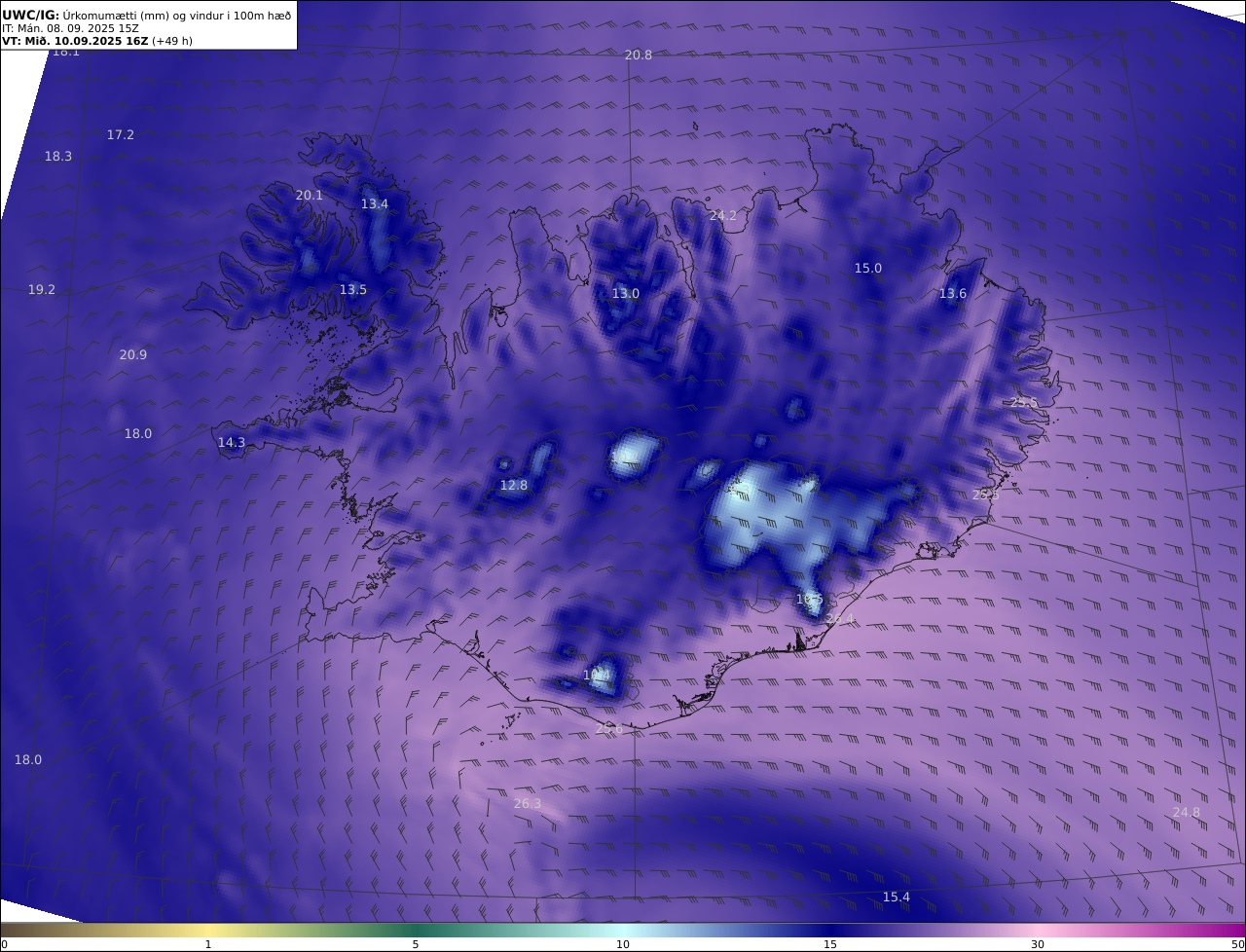Click the 12.8 value label

click(x=514, y=486)
